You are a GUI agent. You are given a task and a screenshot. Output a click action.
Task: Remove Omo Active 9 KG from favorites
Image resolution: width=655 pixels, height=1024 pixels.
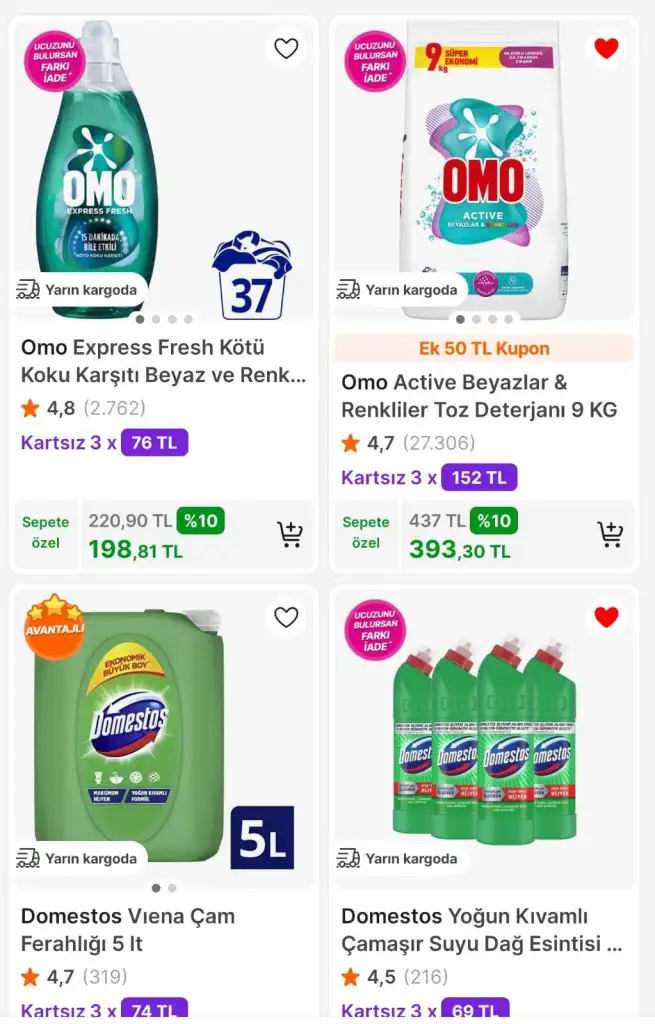click(606, 48)
